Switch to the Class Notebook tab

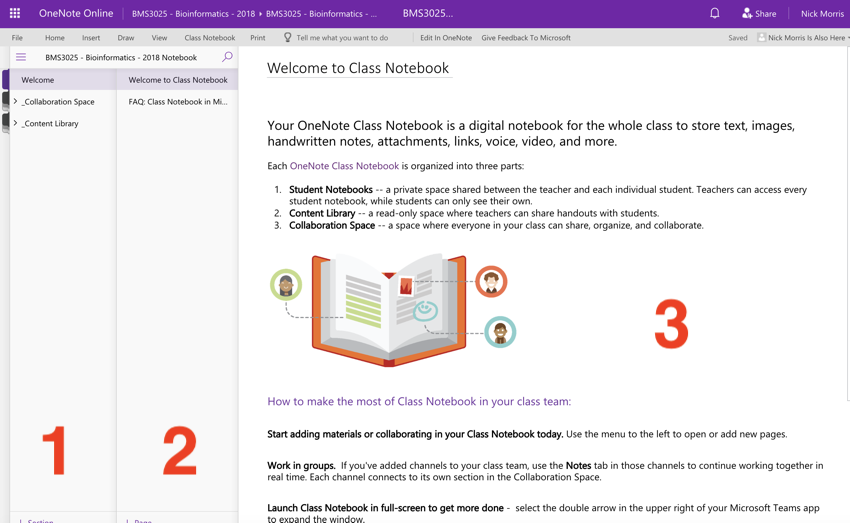pos(209,38)
